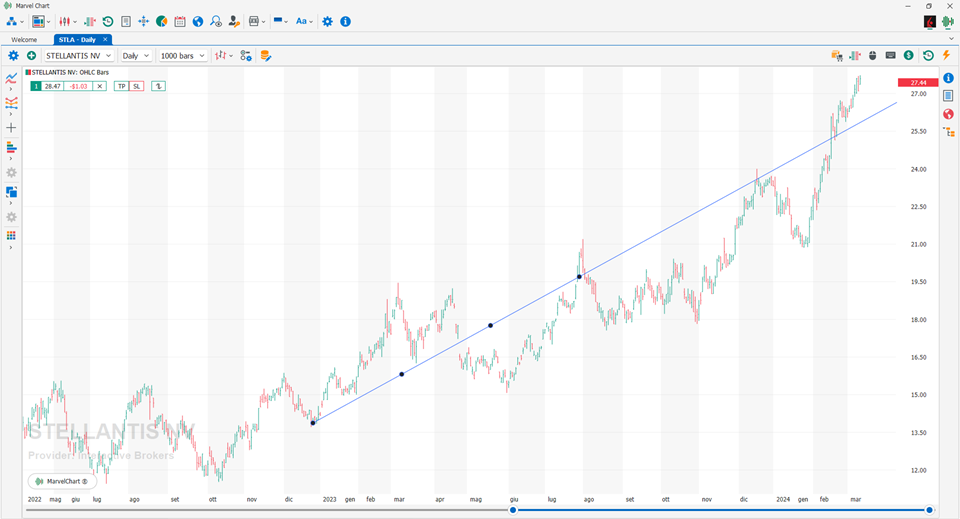Screen dimensions: 960x519
Task: Open the info panel icon in right sidebar
Action: pyautogui.click(x=948, y=78)
